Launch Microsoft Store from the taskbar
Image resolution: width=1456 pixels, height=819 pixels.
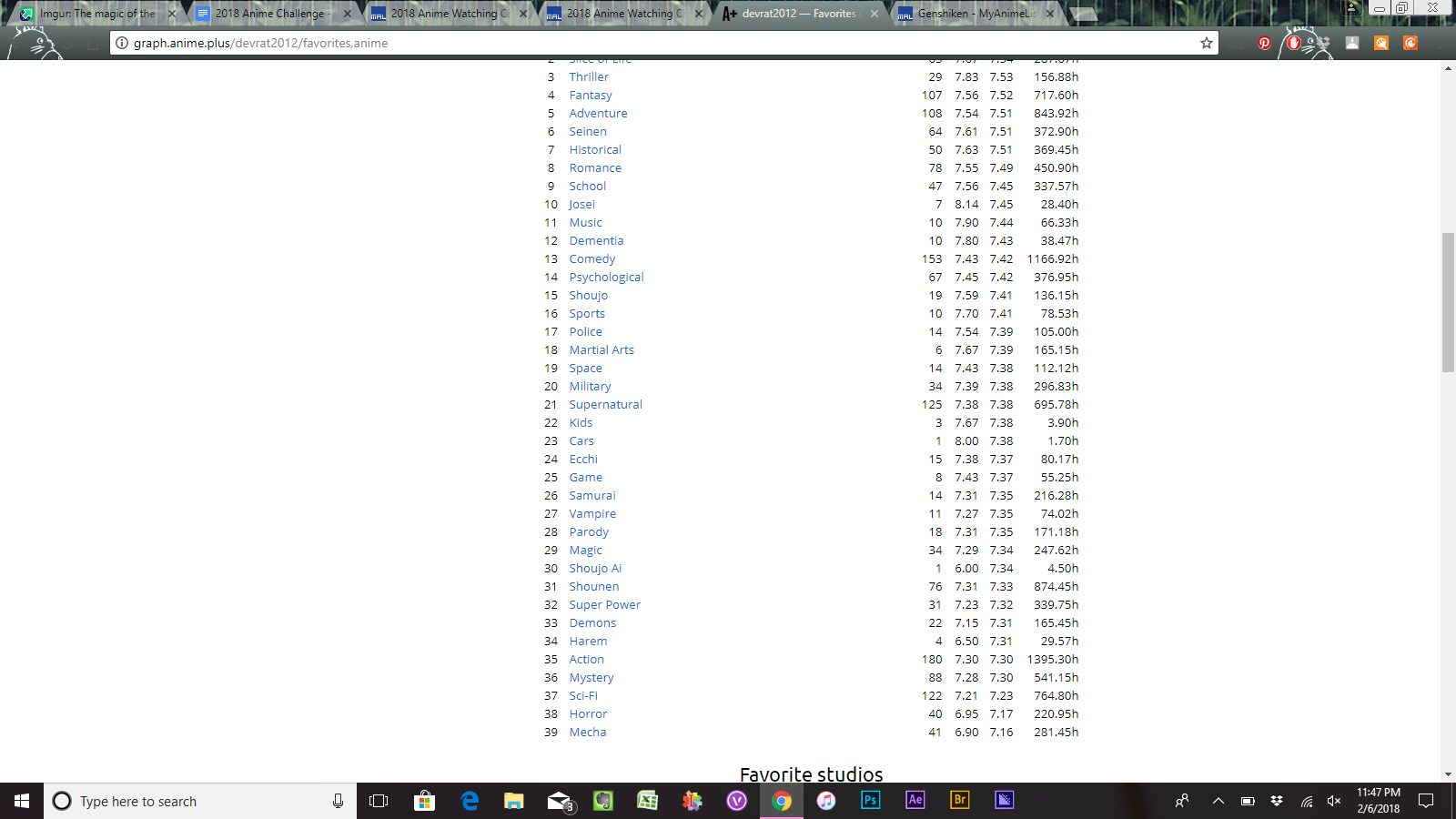pyautogui.click(x=424, y=801)
